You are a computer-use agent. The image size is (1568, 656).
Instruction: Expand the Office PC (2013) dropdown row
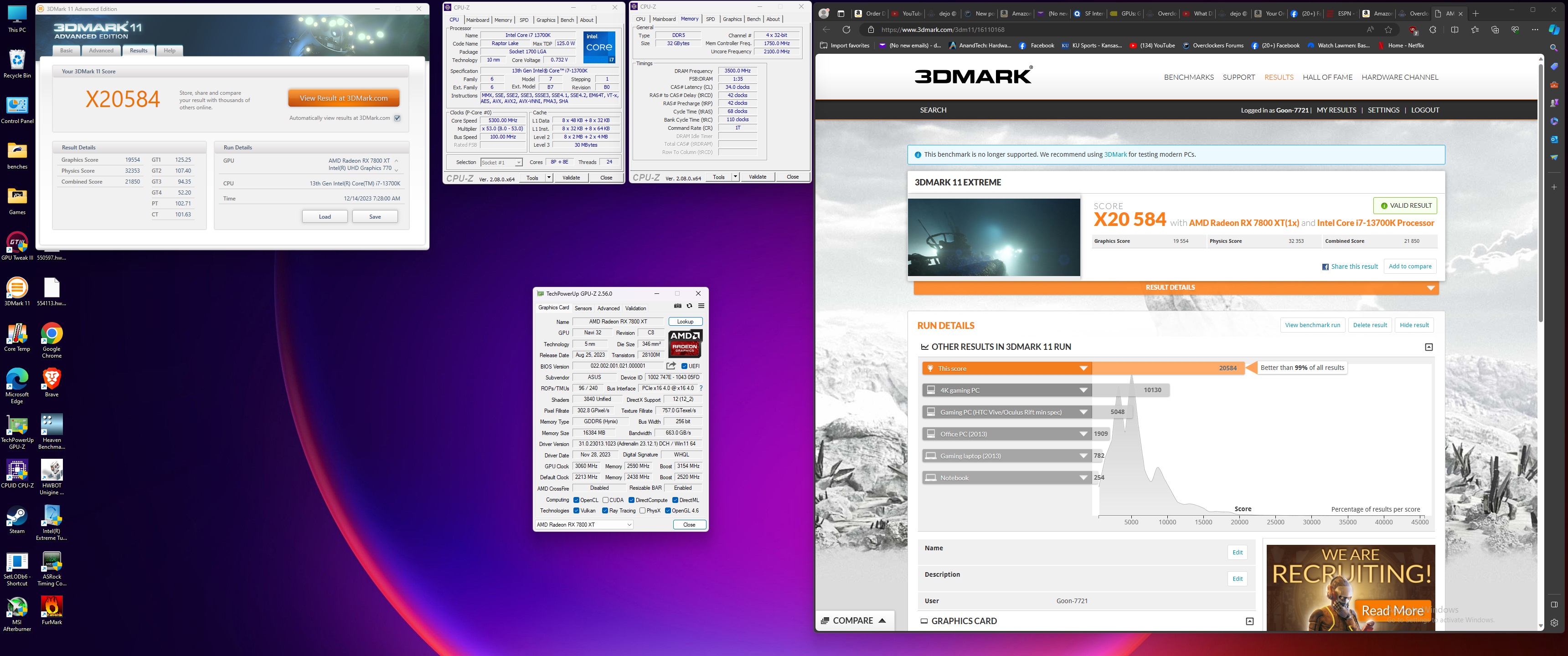coord(1007,434)
